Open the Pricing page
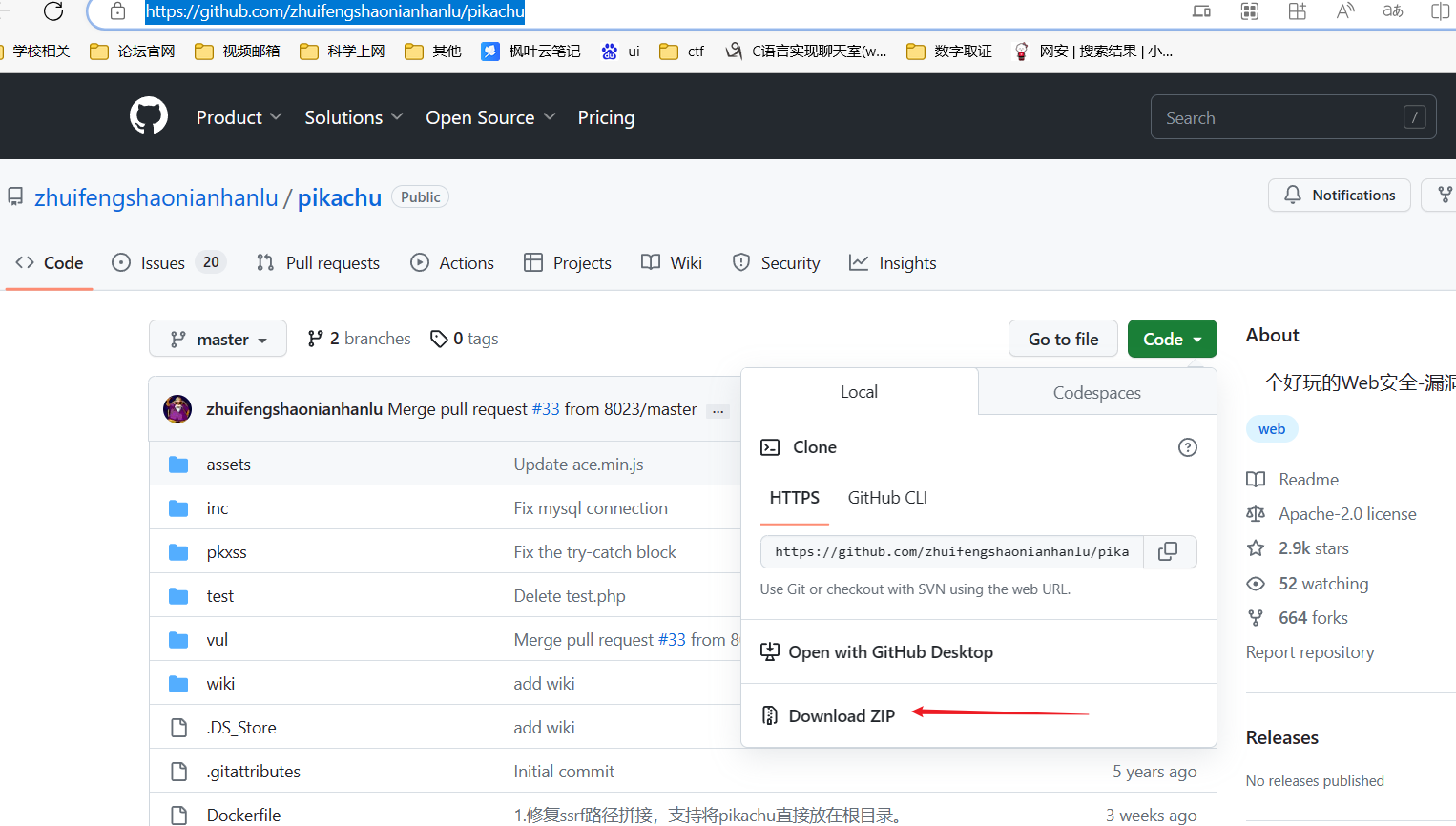This screenshot has height=826, width=1456. (606, 117)
